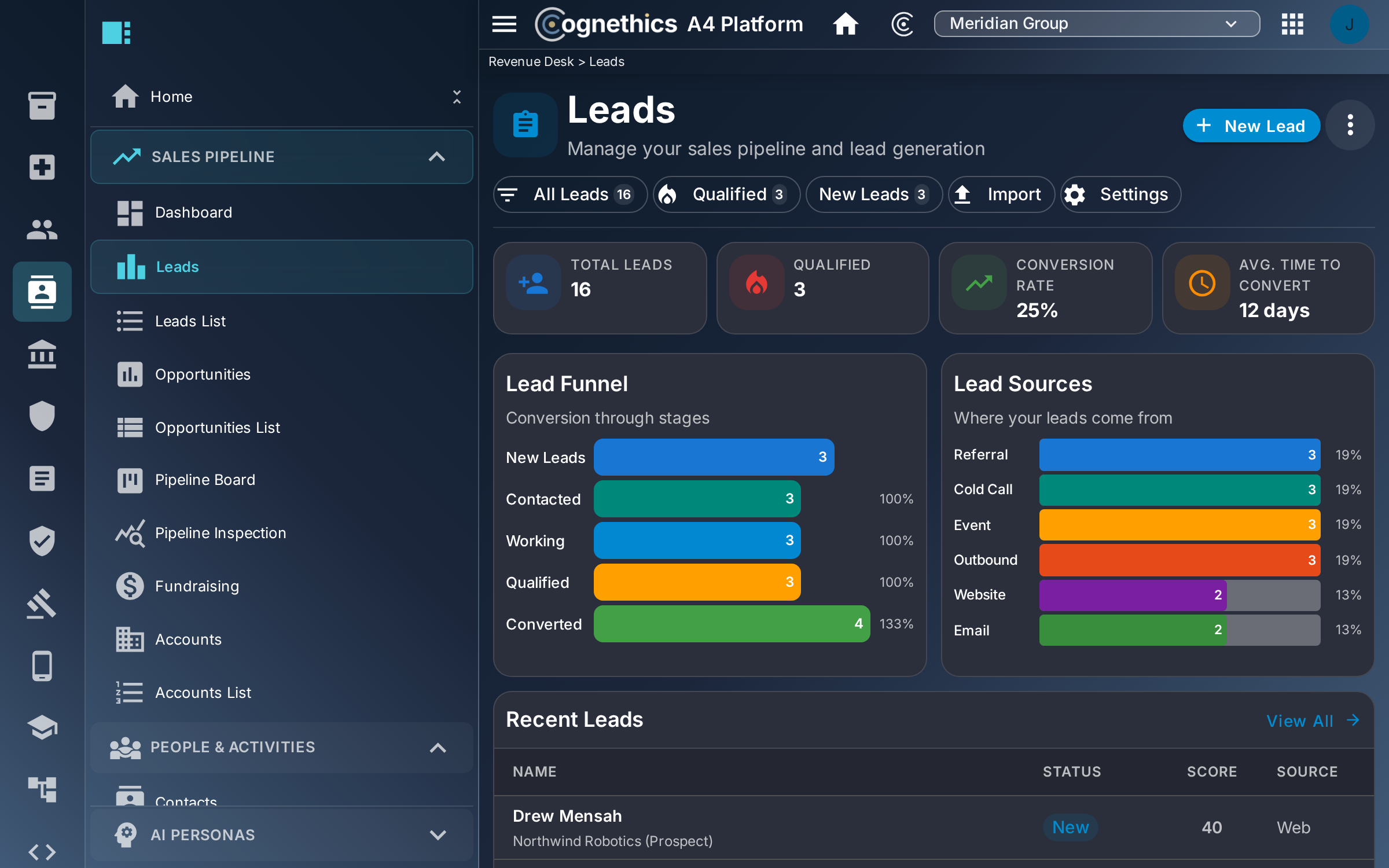Click the Referral blue source bar
This screenshot has width=1389, height=868.
(x=1179, y=455)
